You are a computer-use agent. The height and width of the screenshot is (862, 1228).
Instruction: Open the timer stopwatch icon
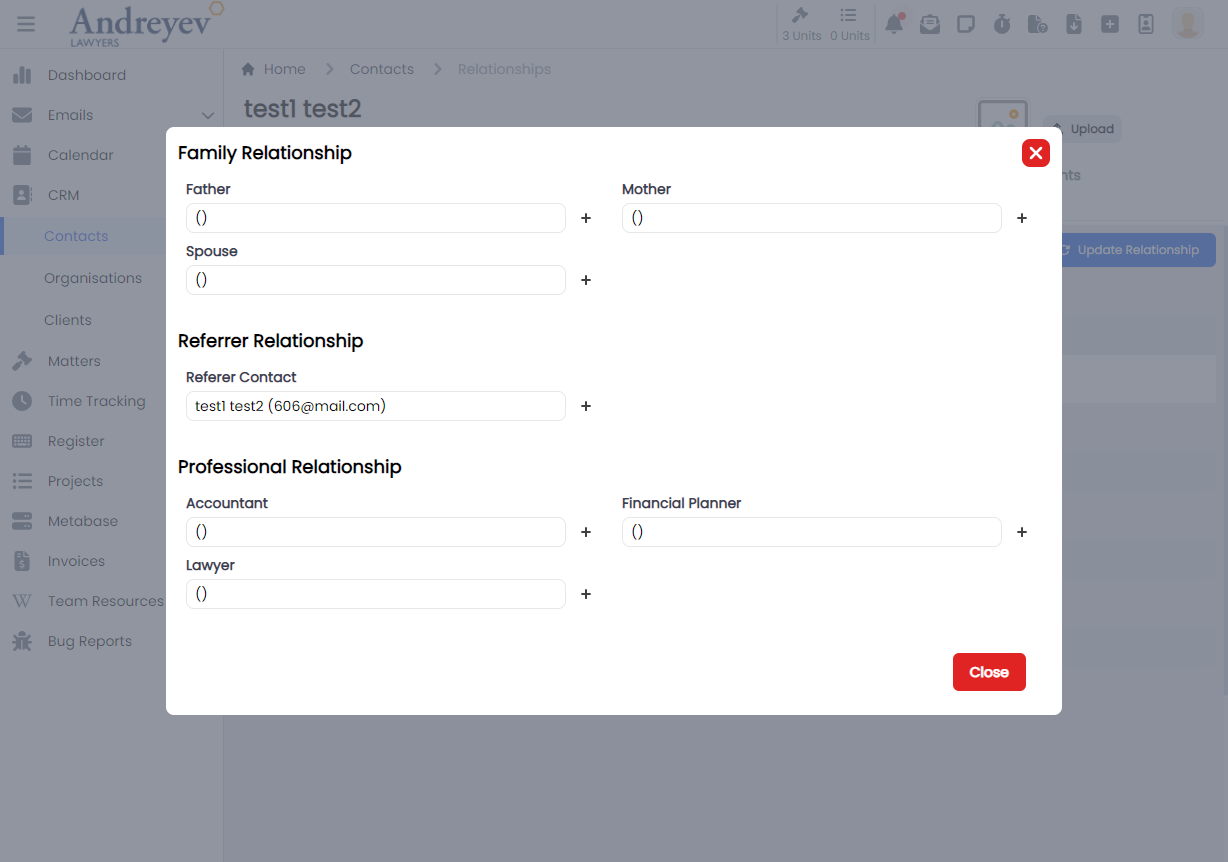(x=1002, y=24)
